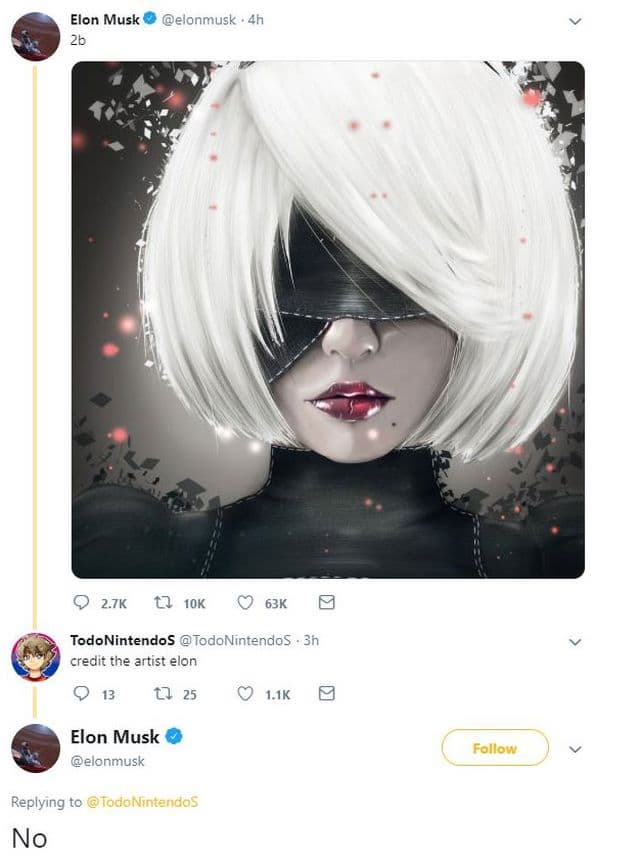Open the white-haired character artwork image
640x864 pixels.
tap(328, 320)
